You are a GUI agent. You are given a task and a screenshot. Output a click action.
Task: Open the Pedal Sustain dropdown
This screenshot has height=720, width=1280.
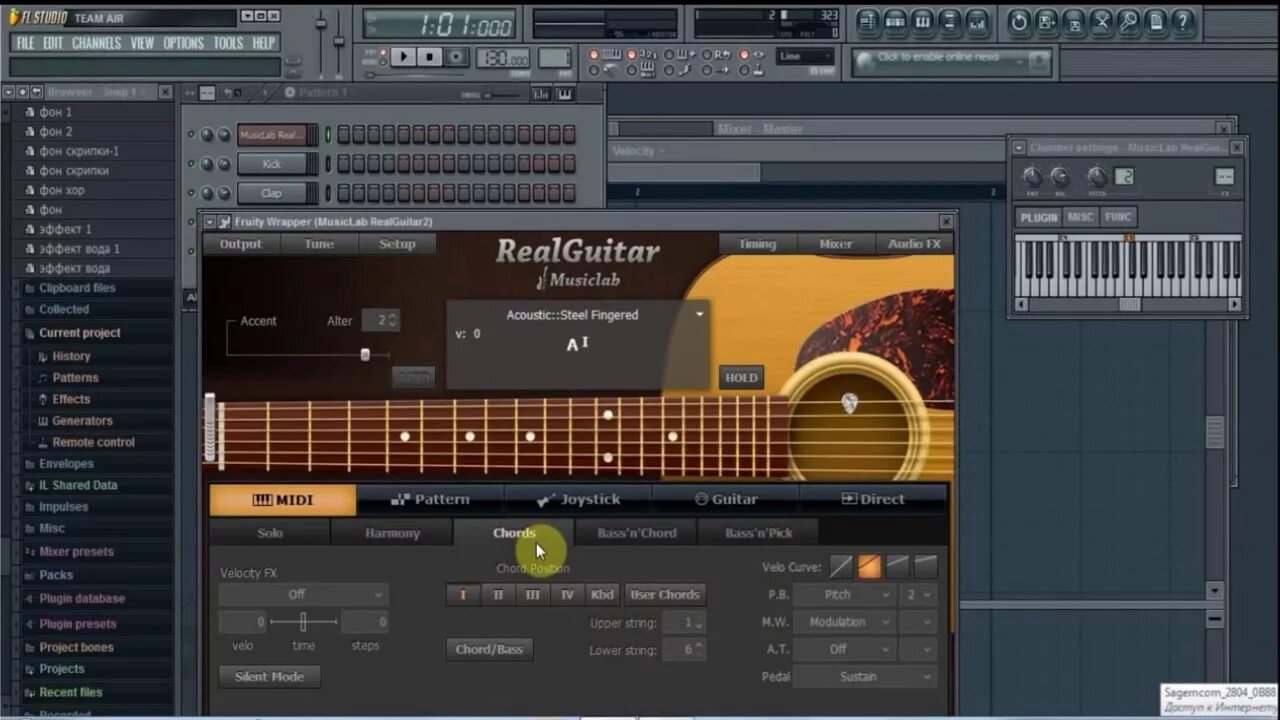(x=865, y=677)
